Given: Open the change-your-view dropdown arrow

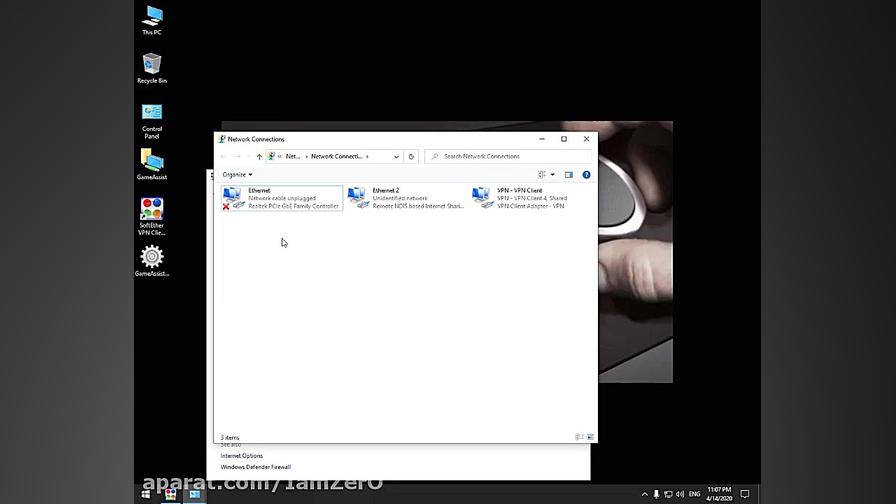Looking at the screenshot, I should [x=553, y=175].
